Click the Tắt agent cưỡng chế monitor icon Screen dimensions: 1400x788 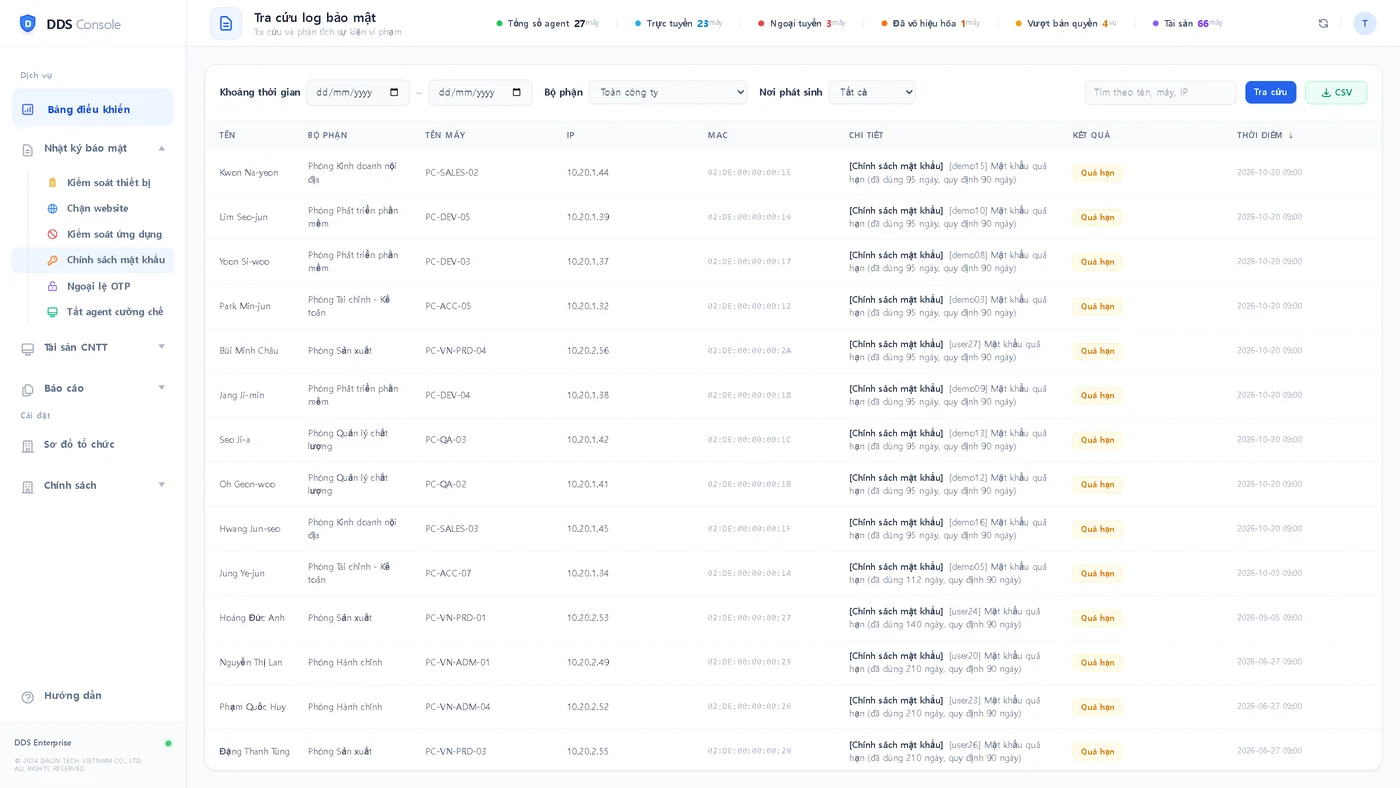[x=53, y=312]
